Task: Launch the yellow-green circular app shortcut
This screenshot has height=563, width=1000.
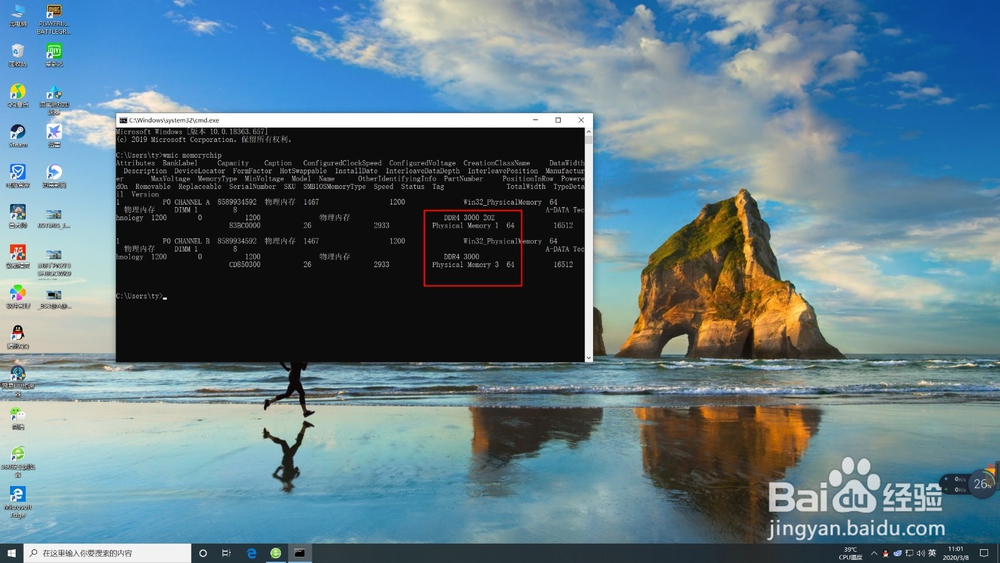Action: coord(18,96)
